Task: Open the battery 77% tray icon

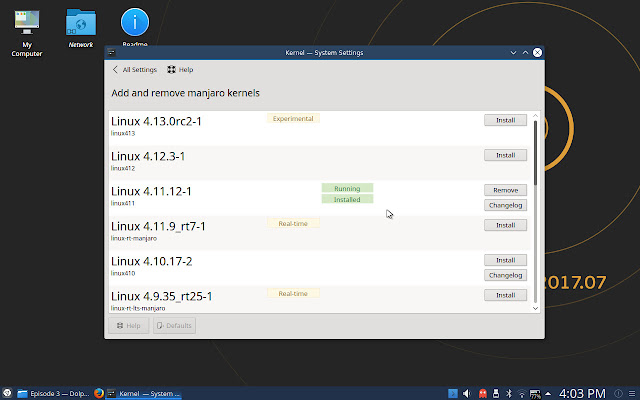Action: tap(535, 394)
